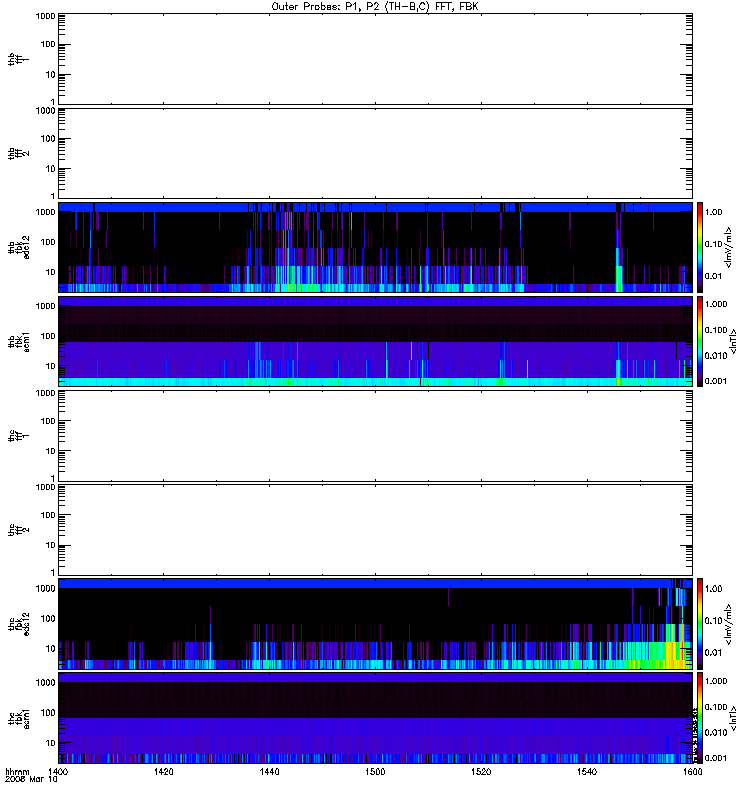Click the 0.001 value on thb scm1 color bar
Viewport: 750px width, 800px height.
point(716,381)
